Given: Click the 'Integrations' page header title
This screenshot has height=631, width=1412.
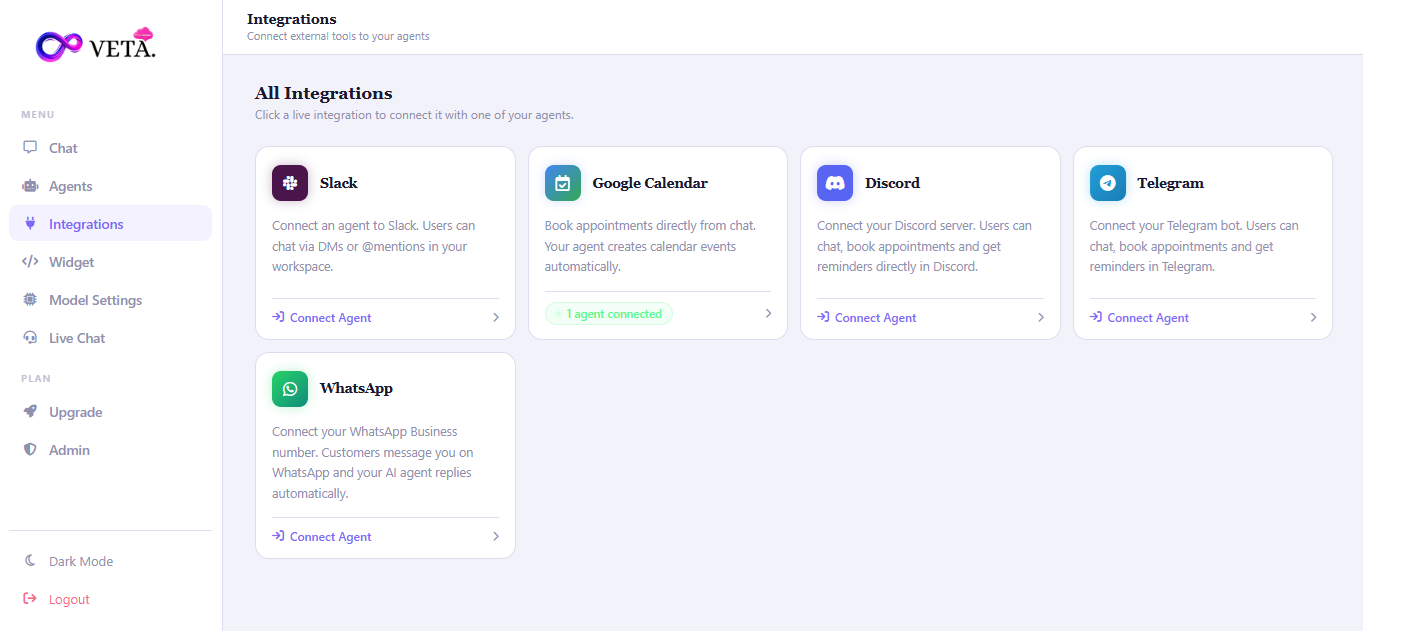Looking at the screenshot, I should (292, 19).
